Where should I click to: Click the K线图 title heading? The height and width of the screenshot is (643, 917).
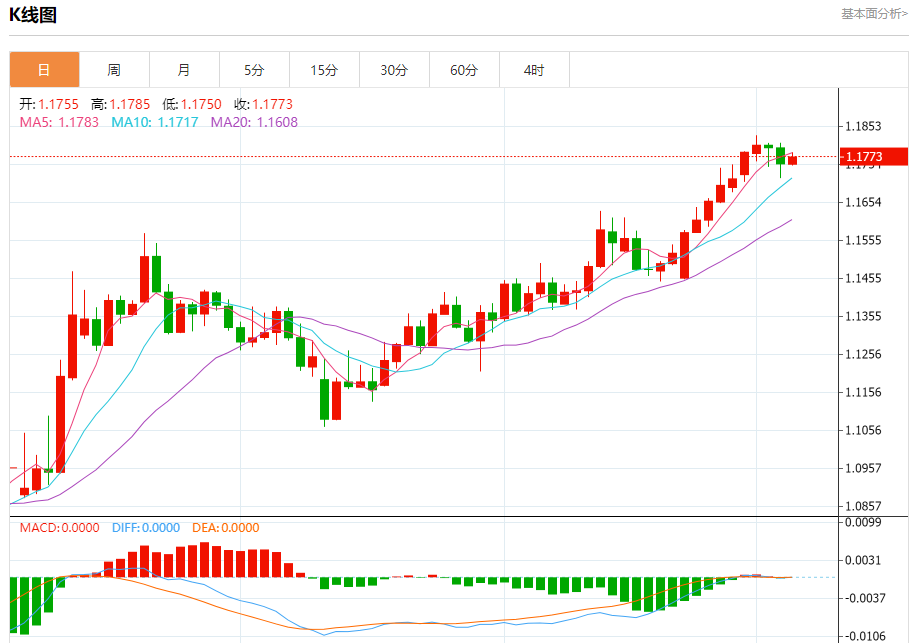pos(33,15)
